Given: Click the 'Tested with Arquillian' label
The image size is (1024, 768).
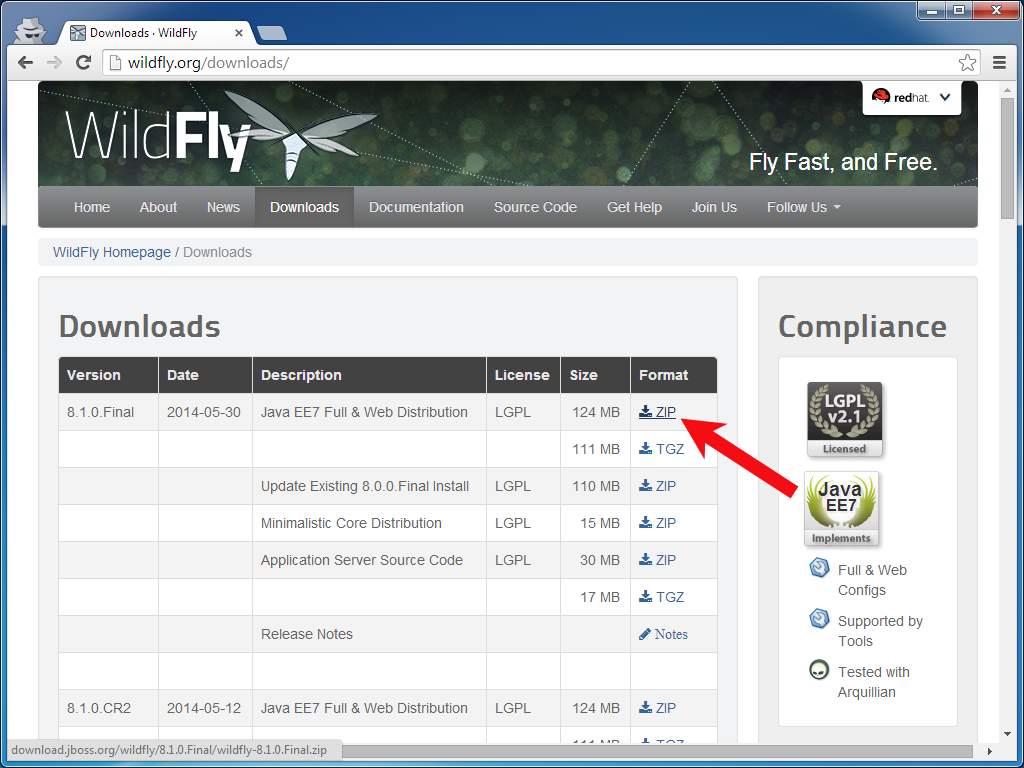Looking at the screenshot, I should click(874, 682).
